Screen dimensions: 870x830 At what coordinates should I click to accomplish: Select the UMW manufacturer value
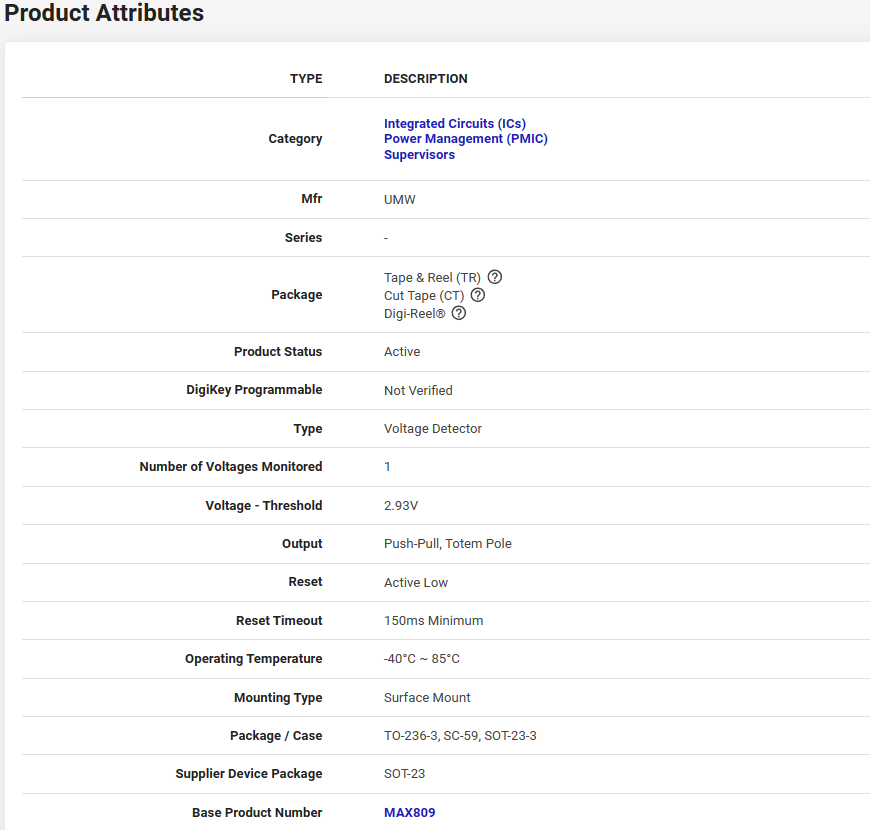[x=400, y=200]
